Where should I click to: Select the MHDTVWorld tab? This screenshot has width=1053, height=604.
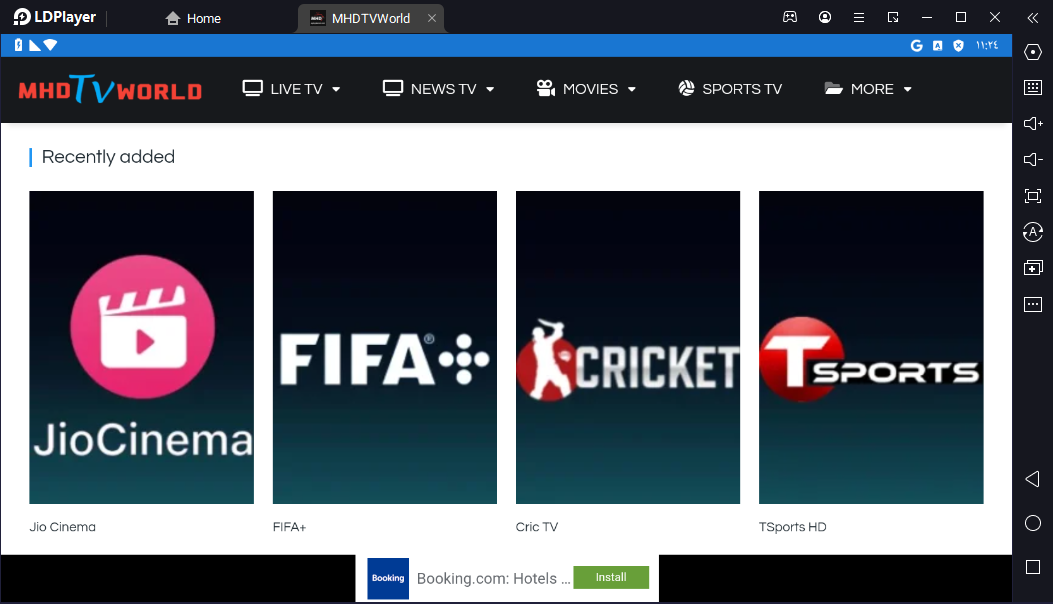point(371,18)
